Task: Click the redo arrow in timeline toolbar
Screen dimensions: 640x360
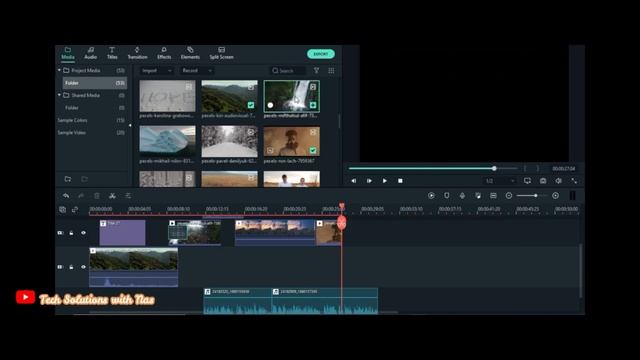Action: tap(81, 196)
